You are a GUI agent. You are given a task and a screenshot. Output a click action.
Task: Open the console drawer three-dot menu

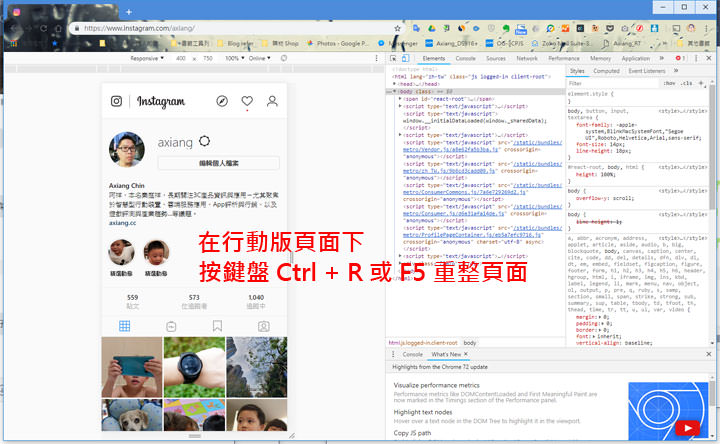[393, 354]
